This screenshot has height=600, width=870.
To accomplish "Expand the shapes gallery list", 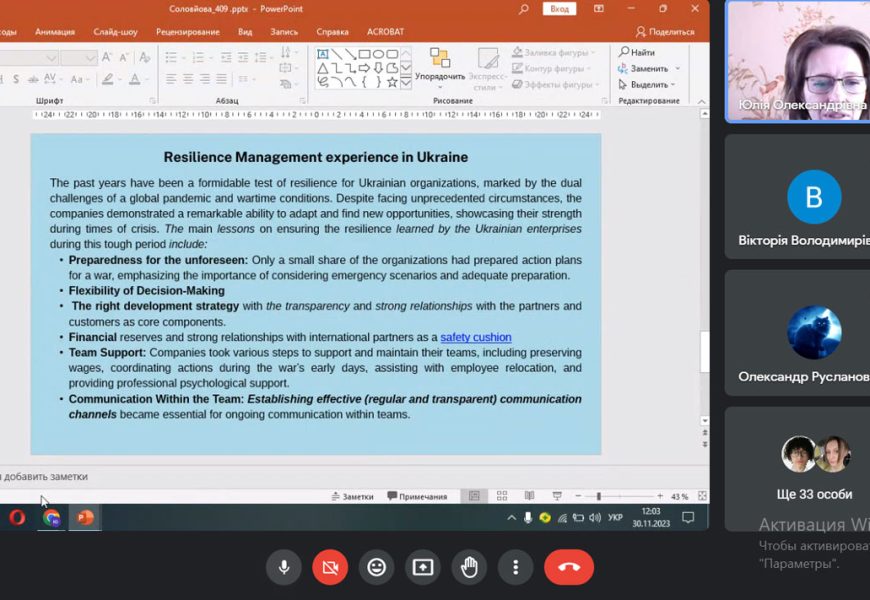I will tap(405, 84).
